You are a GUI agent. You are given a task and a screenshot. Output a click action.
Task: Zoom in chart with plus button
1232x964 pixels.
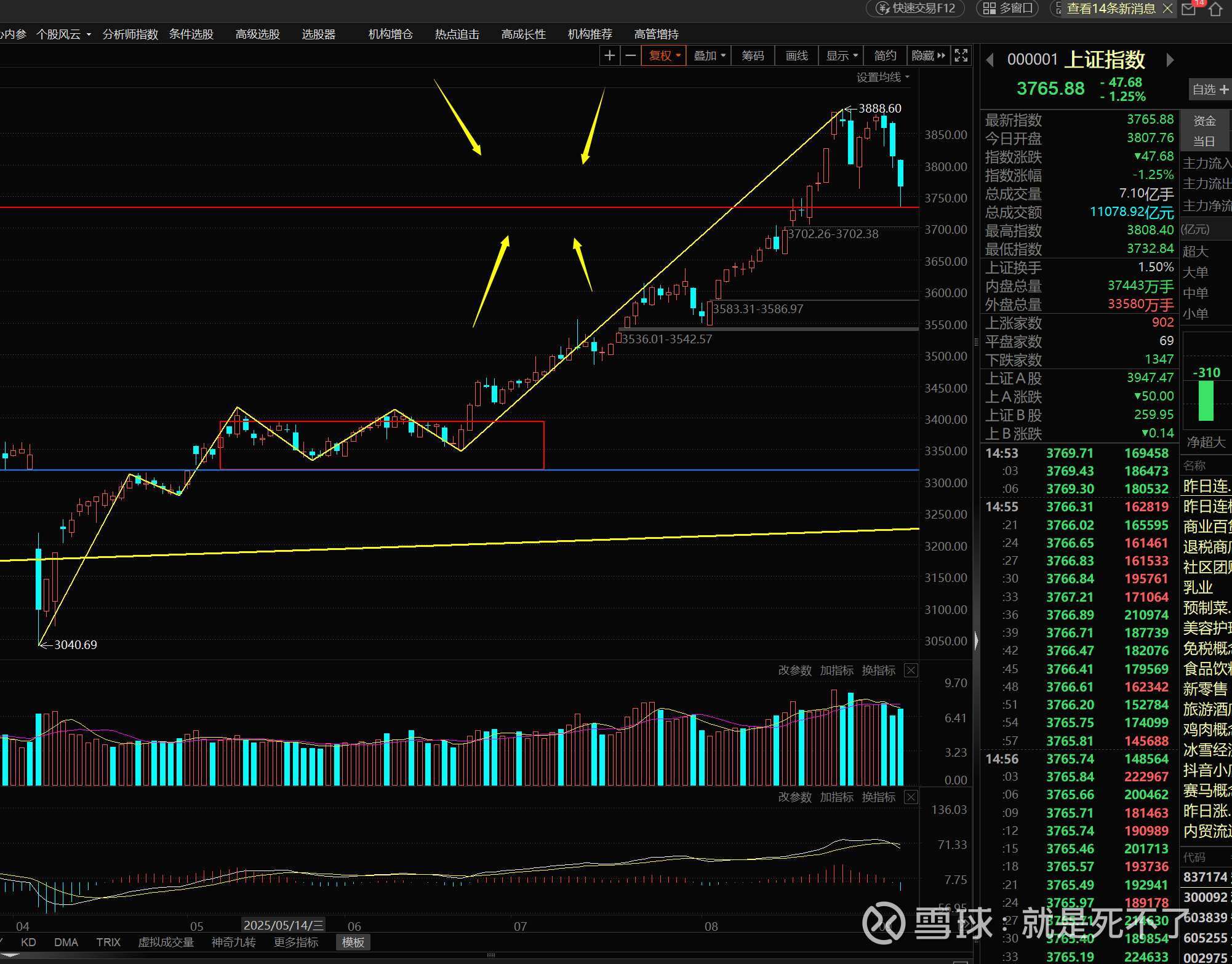pos(609,56)
